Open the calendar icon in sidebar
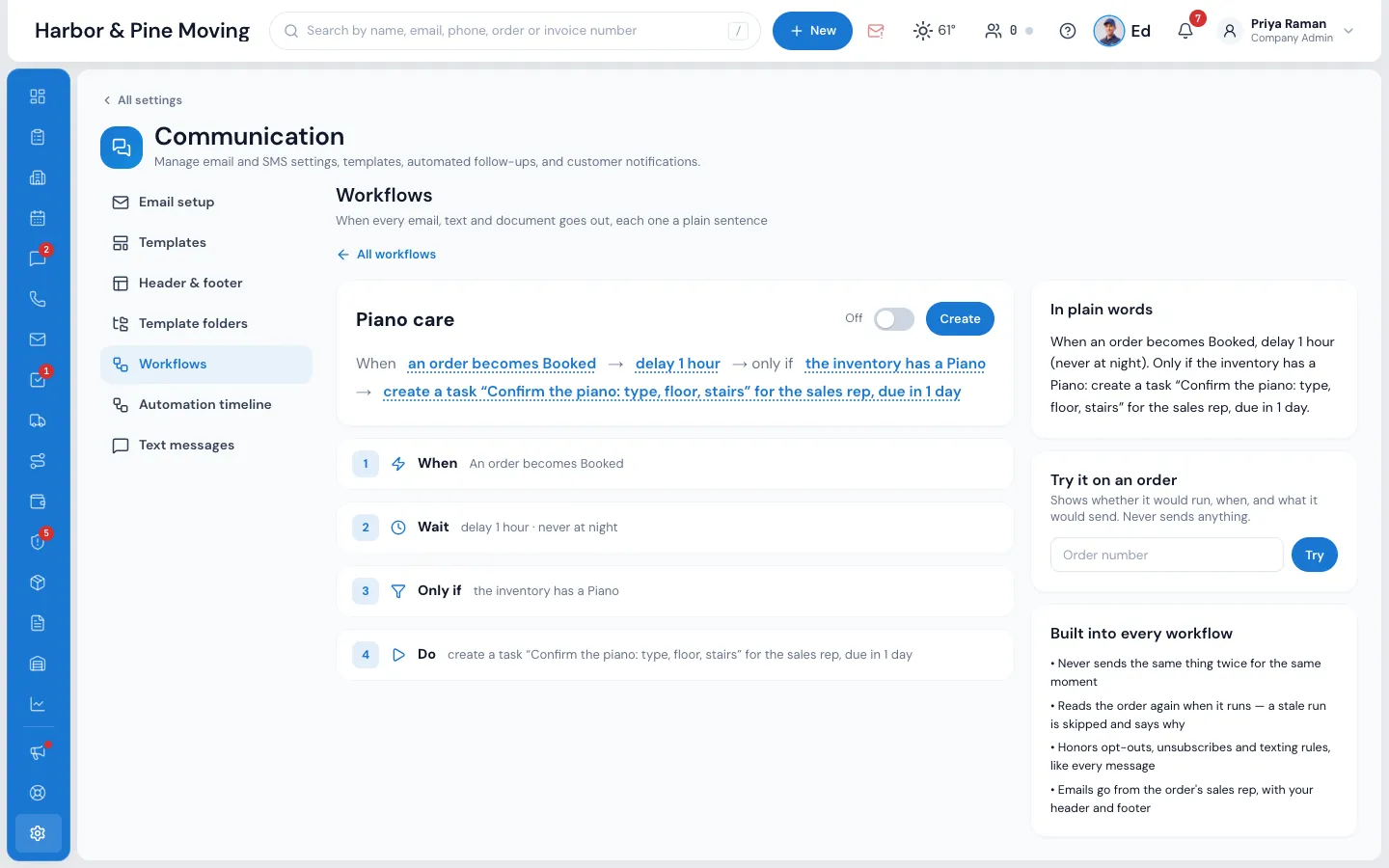This screenshot has height=868, width=1389. (x=38, y=218)
